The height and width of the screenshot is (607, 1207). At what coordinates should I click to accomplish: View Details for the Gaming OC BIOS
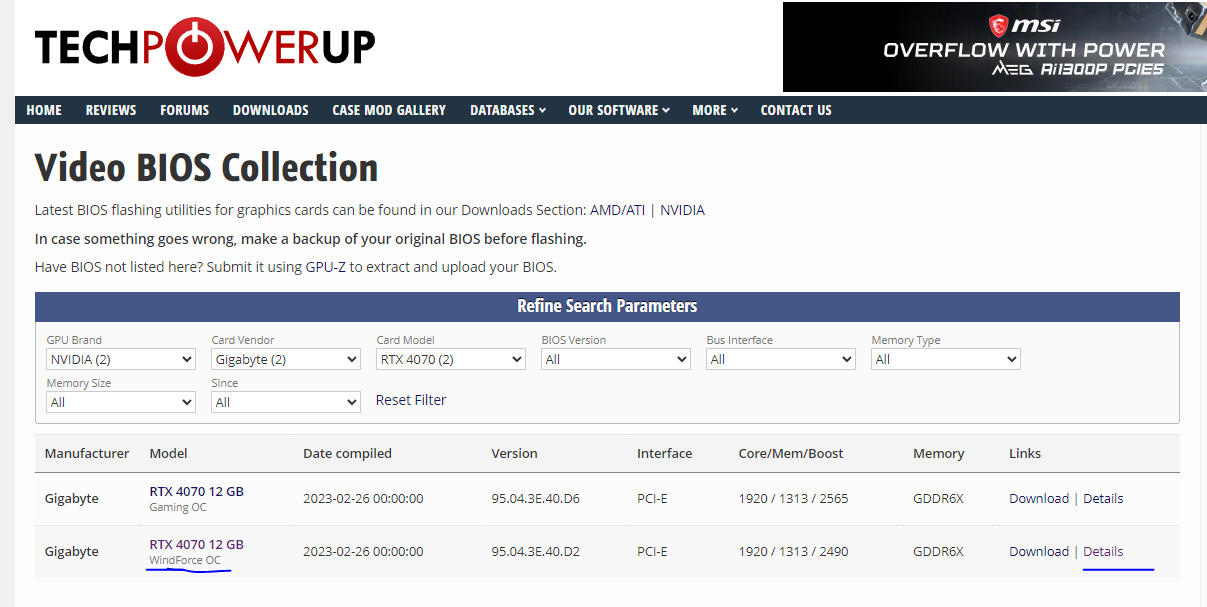[x=1103, y=498]
